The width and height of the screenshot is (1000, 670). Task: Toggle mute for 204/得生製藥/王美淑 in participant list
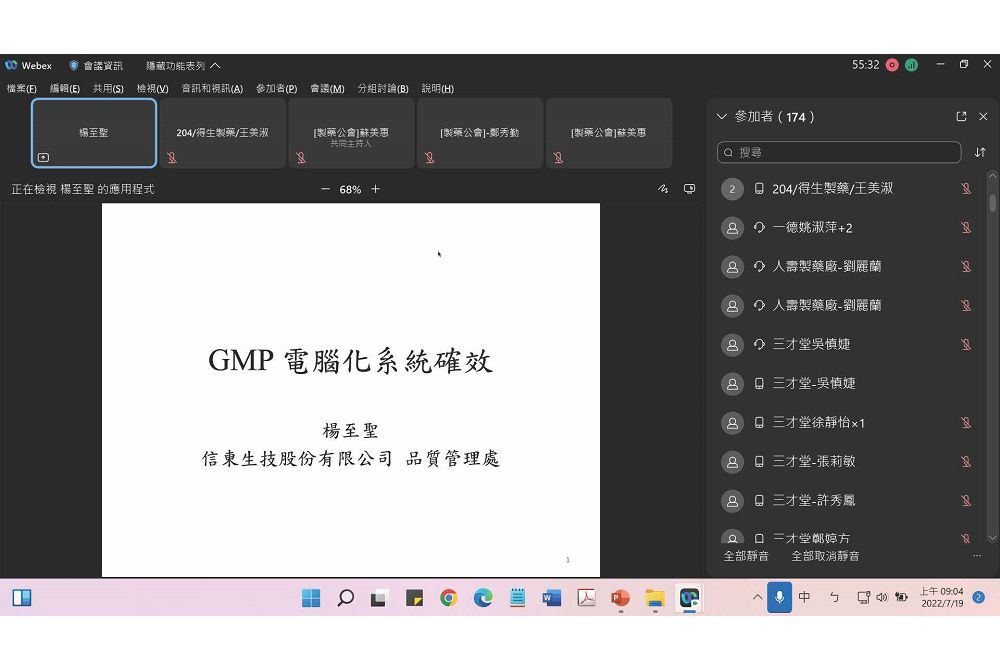pos(966,189)
